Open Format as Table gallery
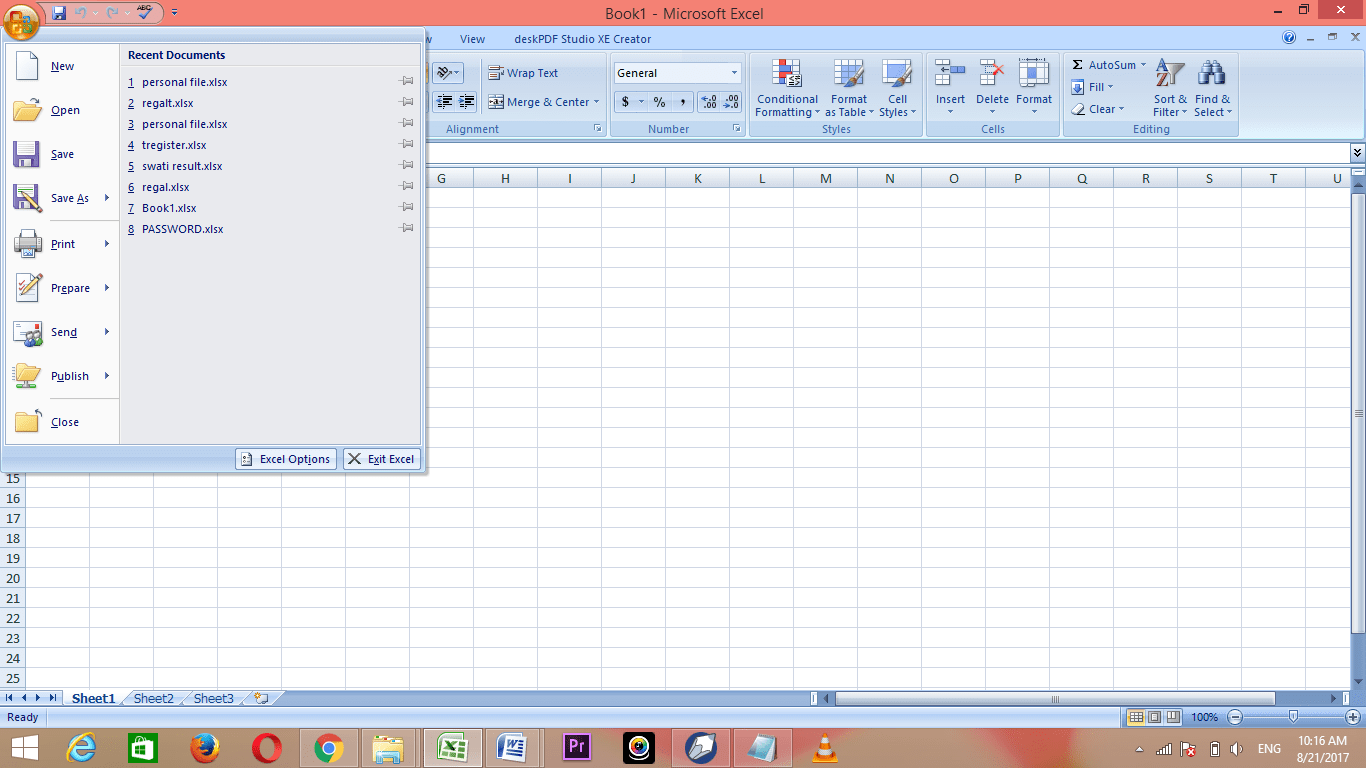 pyautogui.click(x=849, y=88)
